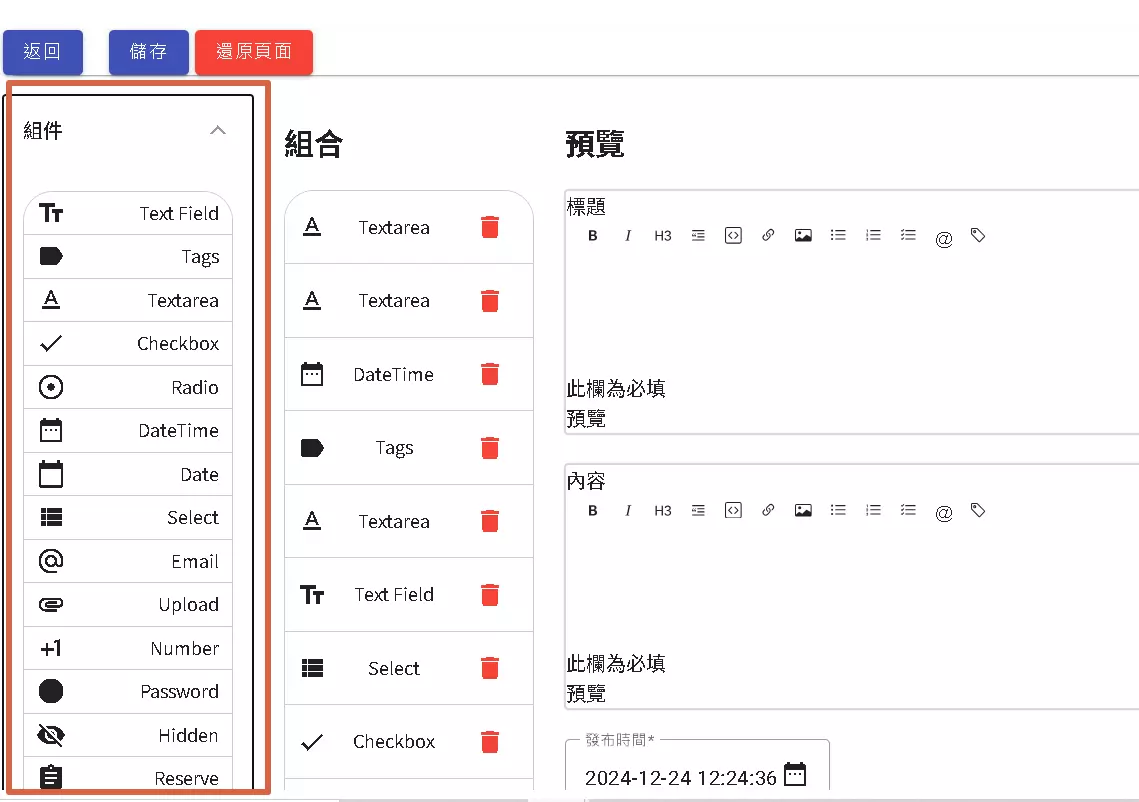The width and height of the screenshot is (1139, 802).
Task: Select H3 heading in 標題 editor toolbar
Action: point(663,236)
